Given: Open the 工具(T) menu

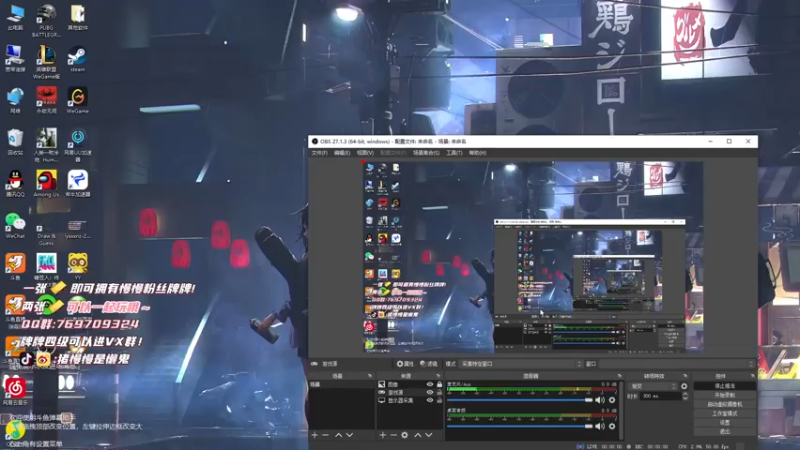Looking at the screenshot, I should (x=454, y=153).
